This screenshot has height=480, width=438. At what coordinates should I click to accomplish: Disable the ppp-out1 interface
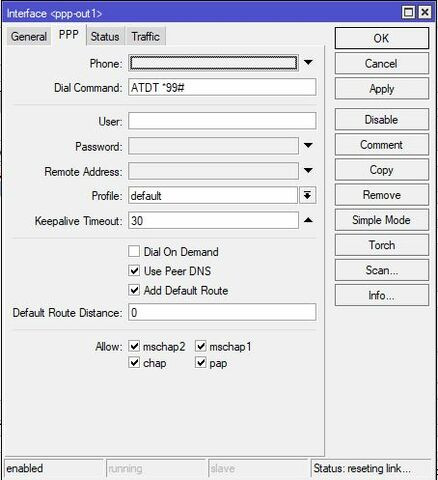click(381, 119)
